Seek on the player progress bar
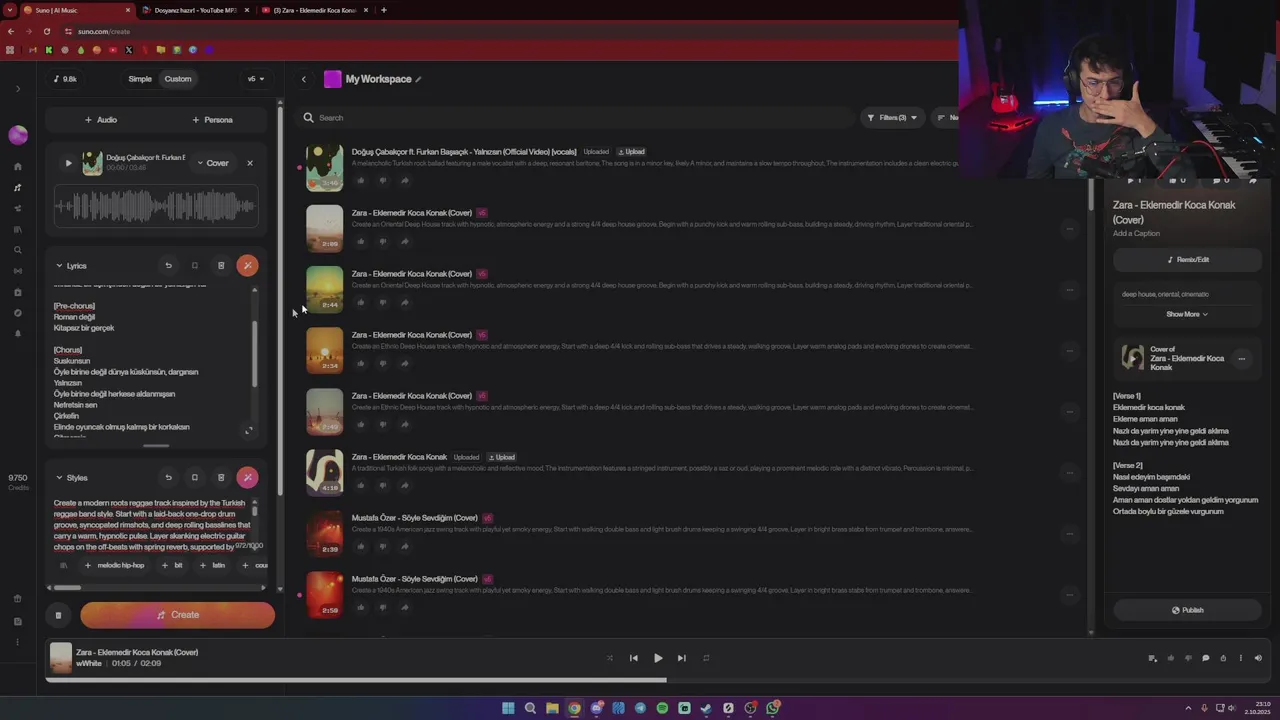This screenshot has height=720, width=1280. pos(660,680)
